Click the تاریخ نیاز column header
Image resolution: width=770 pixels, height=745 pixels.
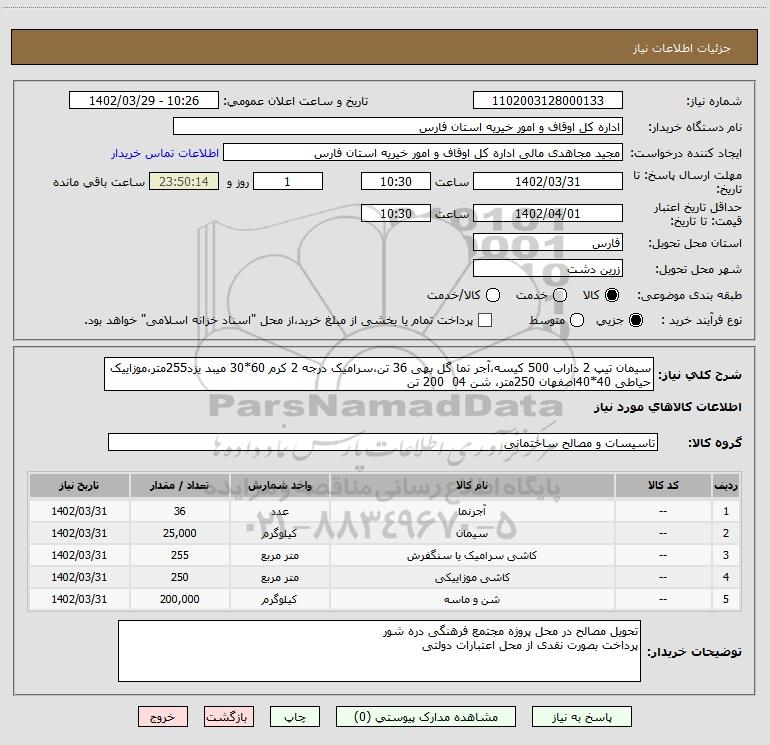pyautogui.click(x=79, y=486)
